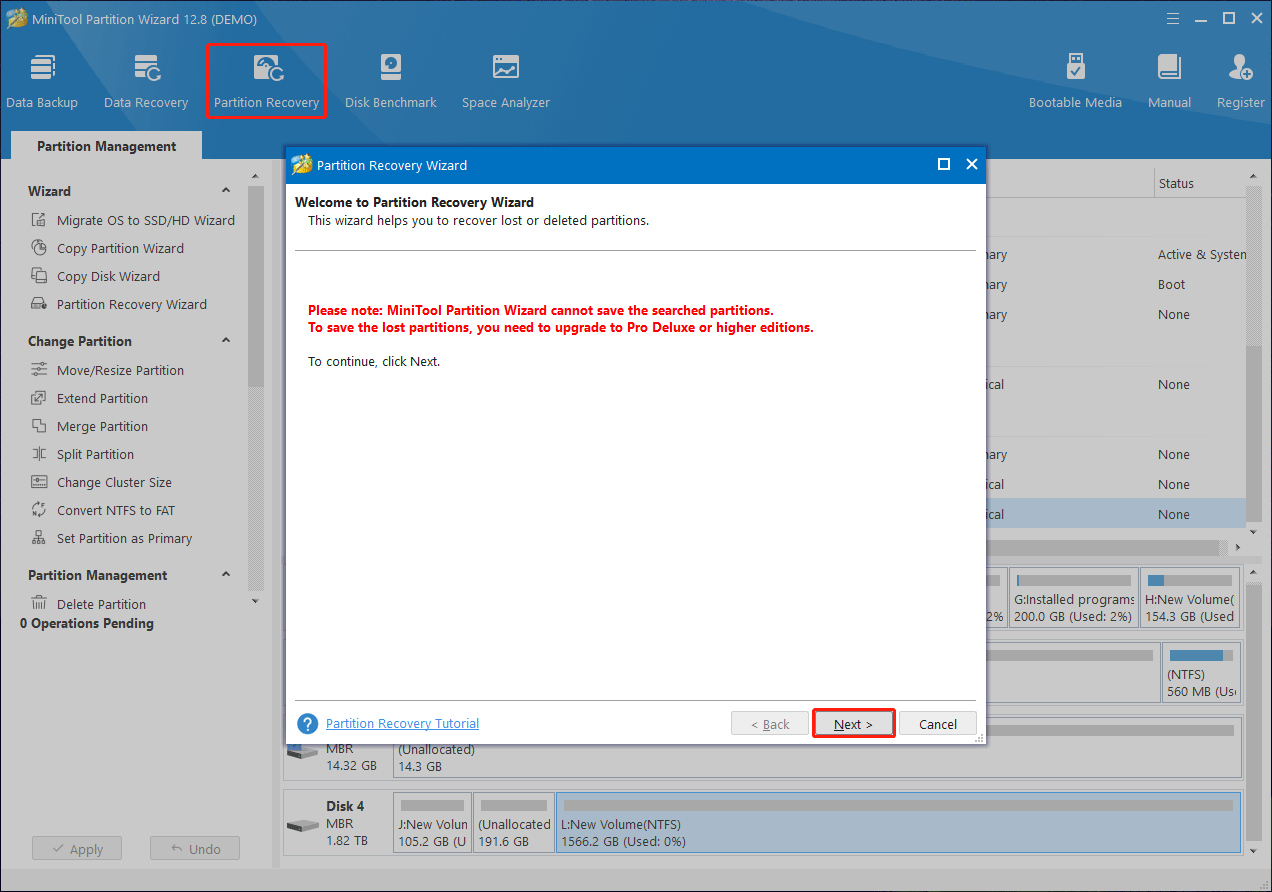Choose Copy Partition Wizard in sidebar
Image resolution: width=1272 pixels, height=892 pixels.
pyautogui.click(x=107, y=248)
